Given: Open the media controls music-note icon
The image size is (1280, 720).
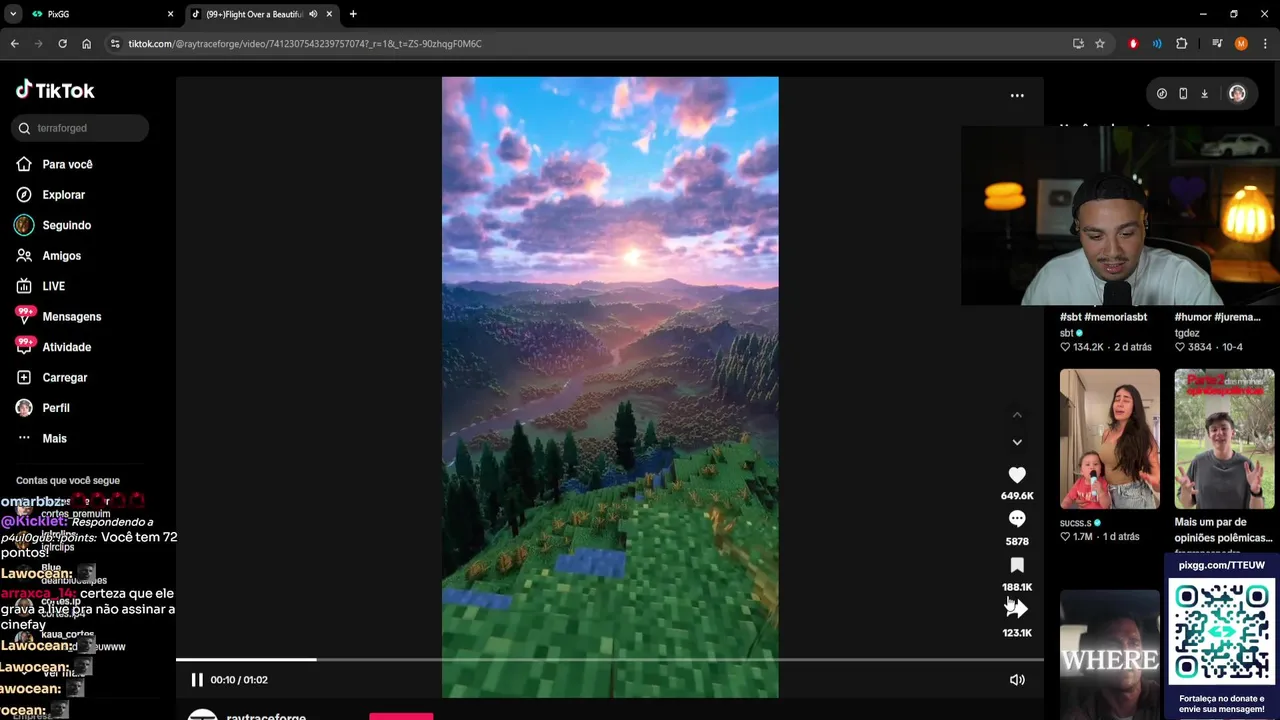Looking at the screenshot, I should (x=1217, y=44).
